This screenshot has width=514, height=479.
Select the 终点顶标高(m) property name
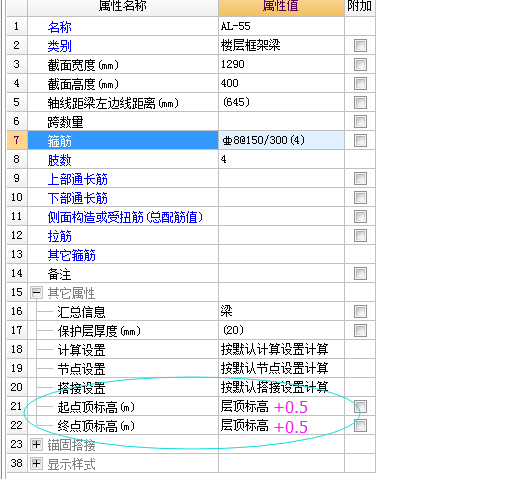[x=96, y=426]
